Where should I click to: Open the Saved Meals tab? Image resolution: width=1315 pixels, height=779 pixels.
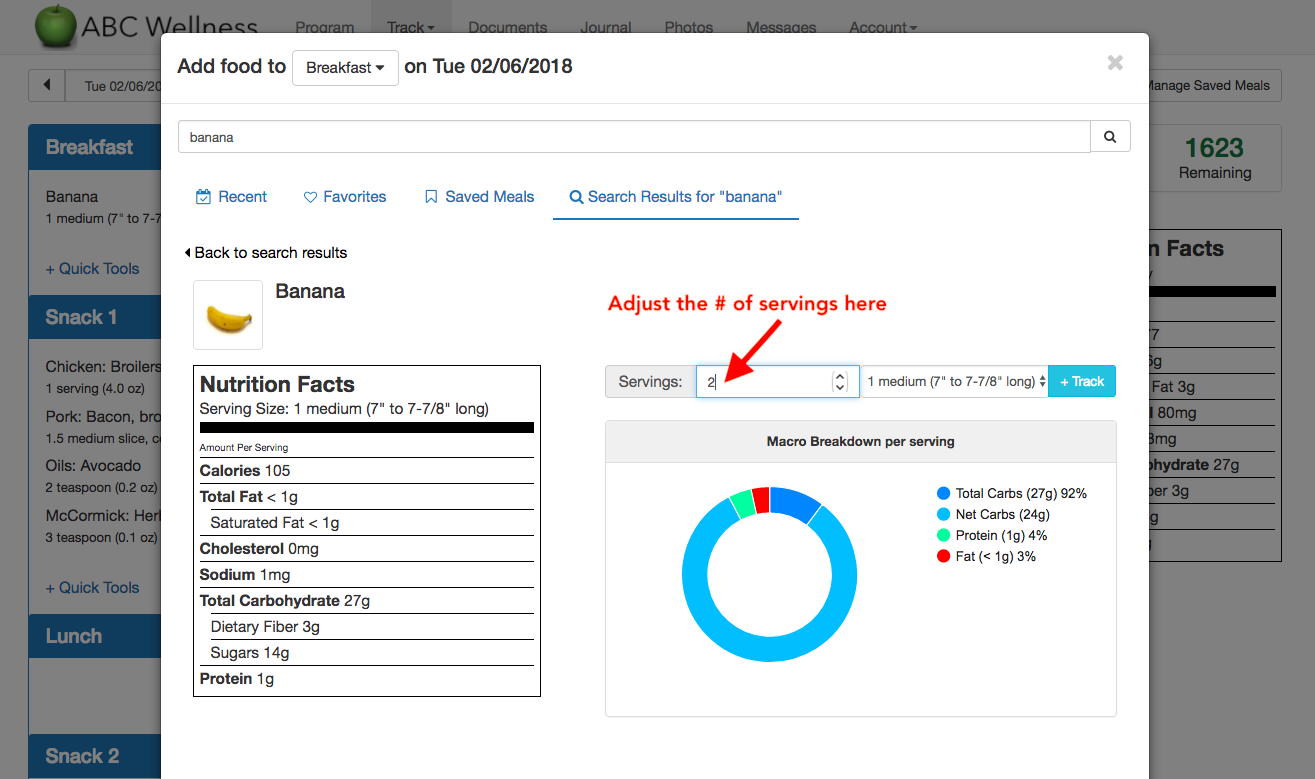(479, 197)
